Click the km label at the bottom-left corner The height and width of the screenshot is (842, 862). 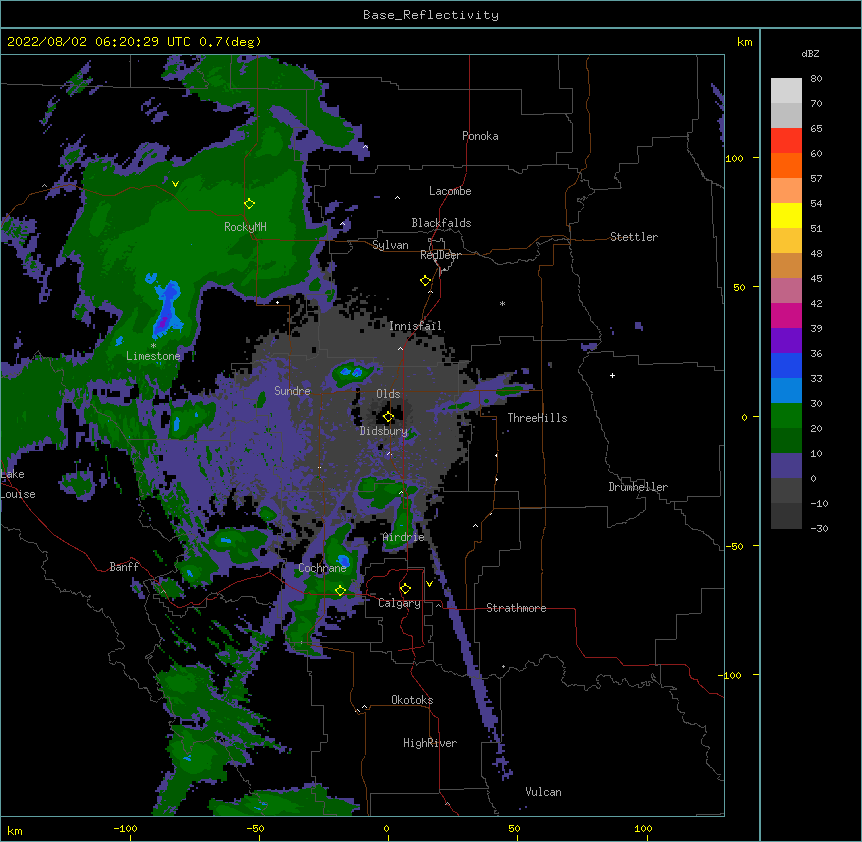[x=15, y=831]
